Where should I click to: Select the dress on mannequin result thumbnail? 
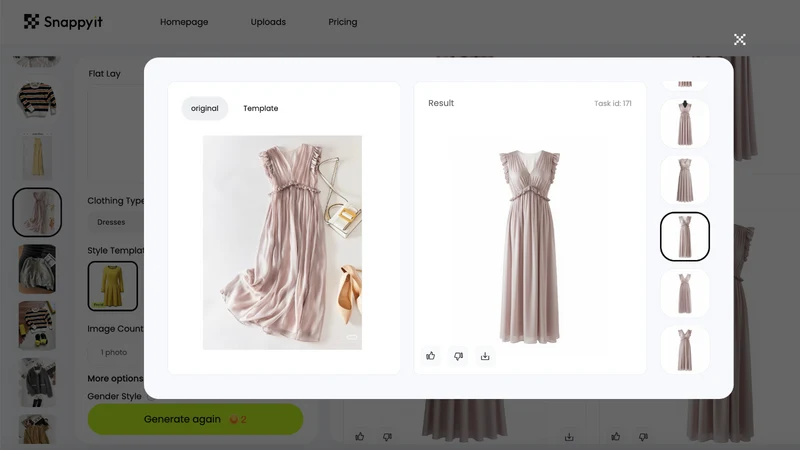coord(685,123)
